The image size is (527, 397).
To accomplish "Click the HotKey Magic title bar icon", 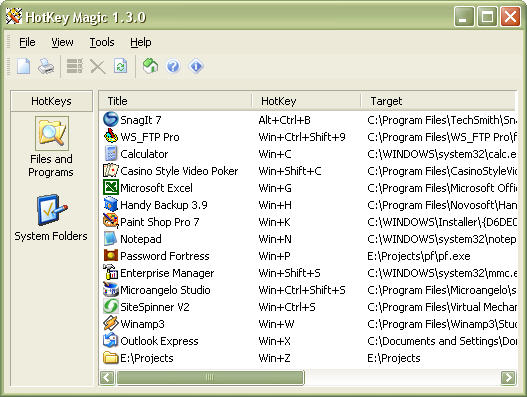I will 13,16.
